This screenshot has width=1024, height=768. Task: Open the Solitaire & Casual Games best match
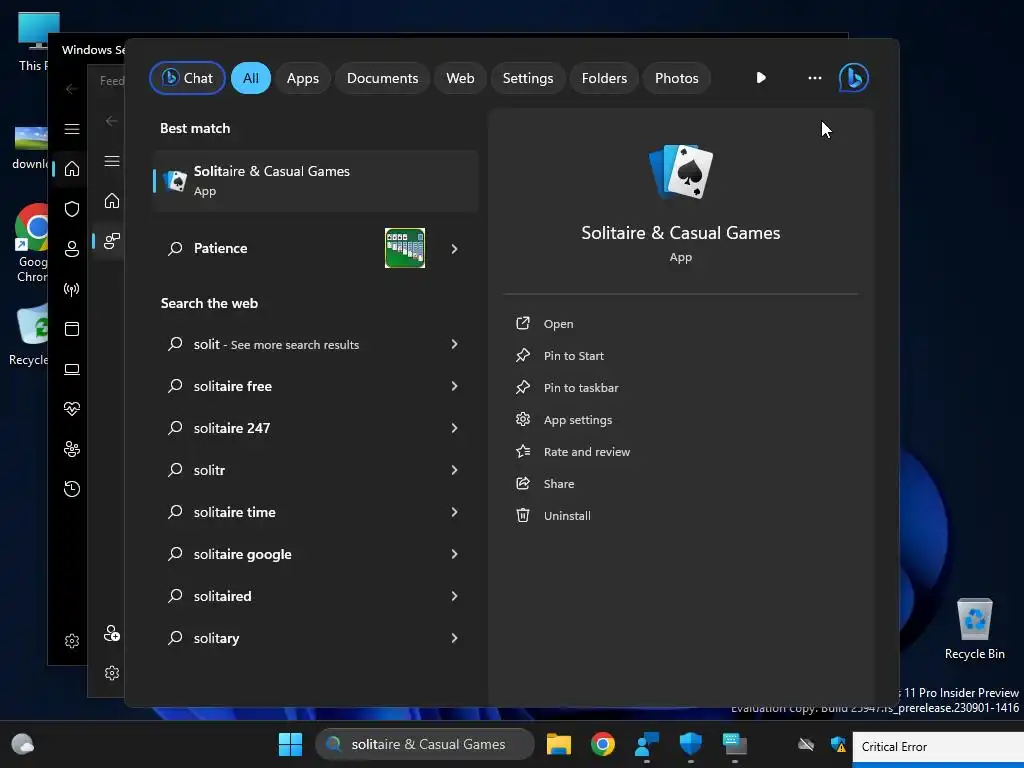point(316,181)
